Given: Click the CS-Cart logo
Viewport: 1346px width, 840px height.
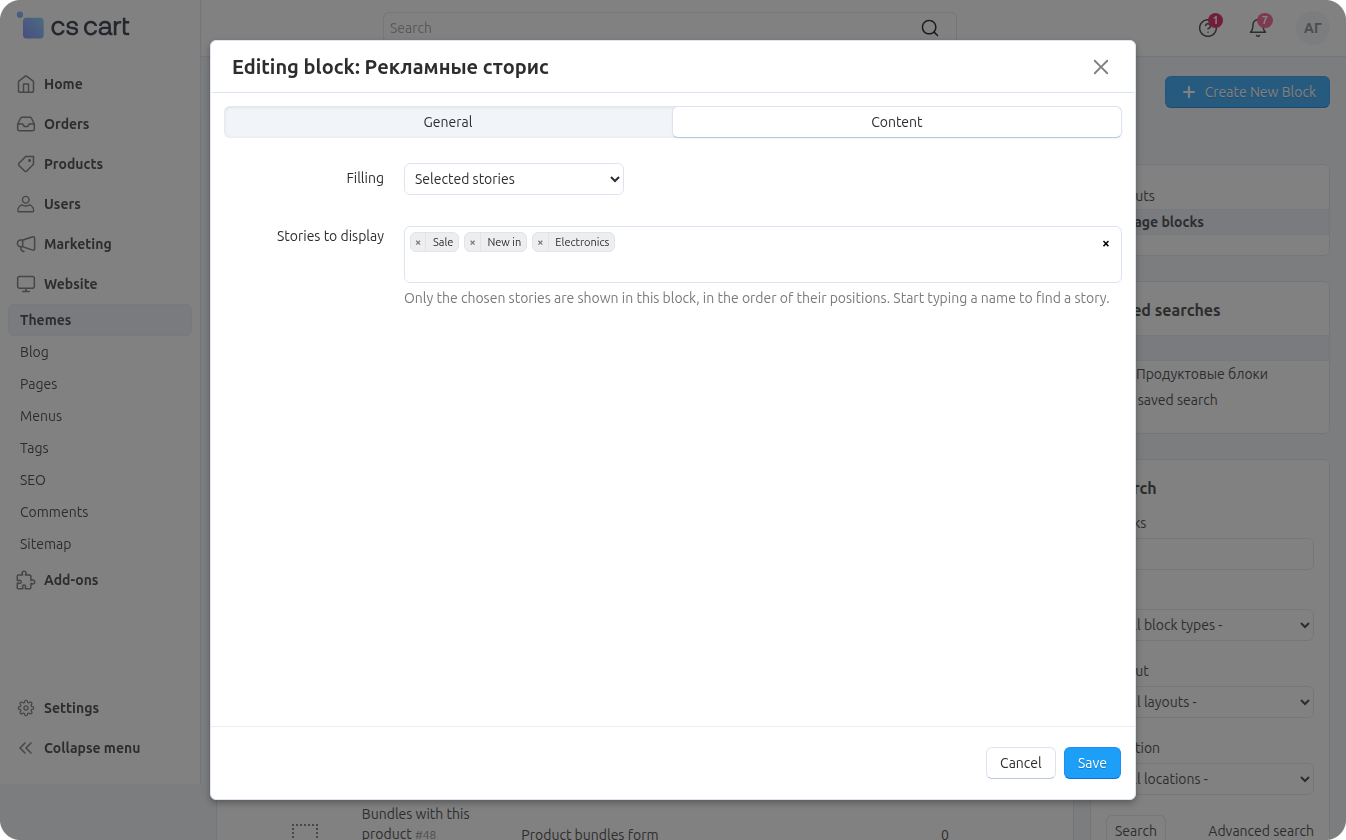Looking at the screenshot, I should pyautogui.click(x=74, y=27).
